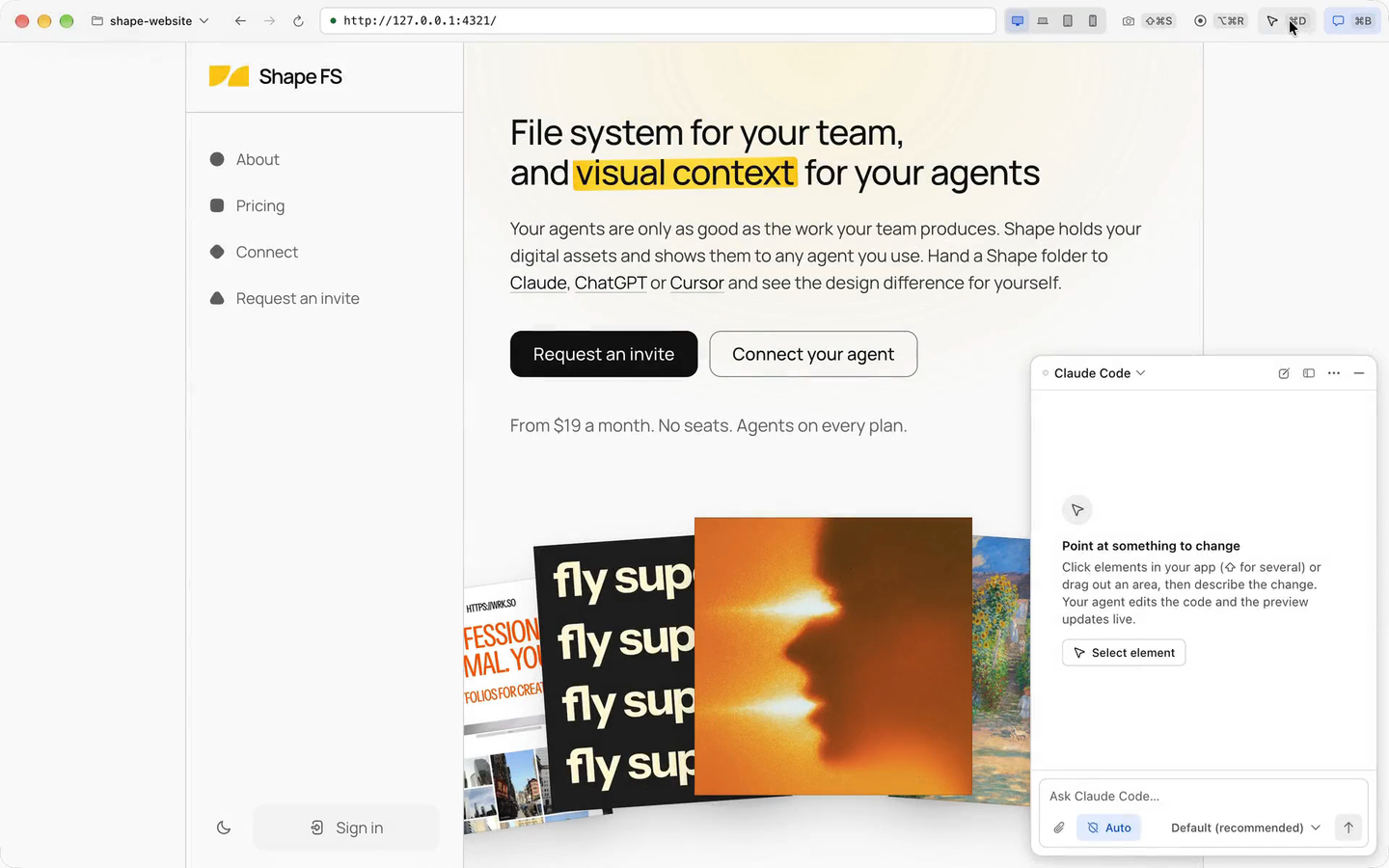Switch preview to laptop viewport icon
The height and width of the screenshot is (868, 1389).
click(x=1043, y=20)
